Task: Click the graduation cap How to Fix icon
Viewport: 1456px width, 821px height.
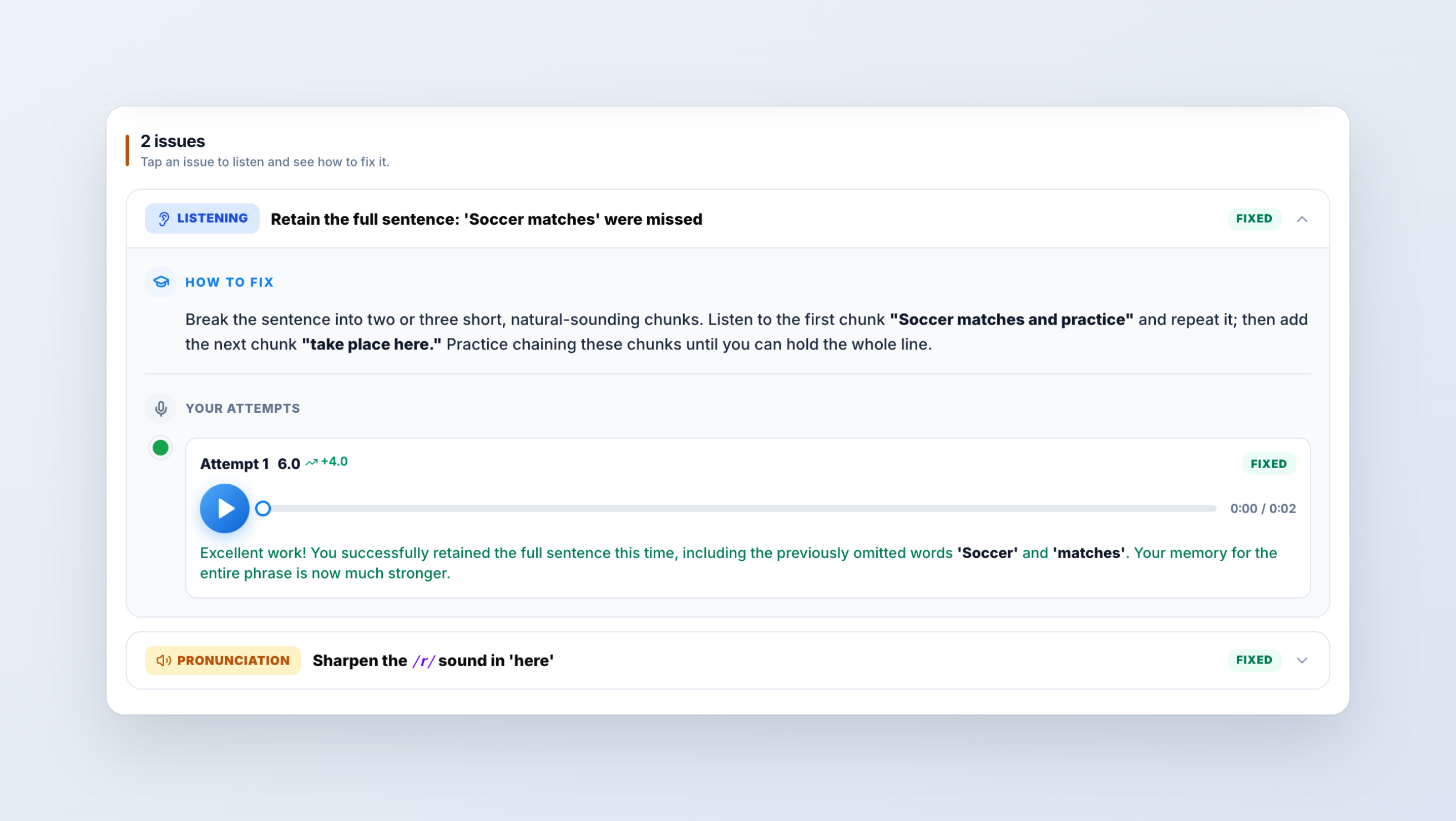Action: coord(161,282)
